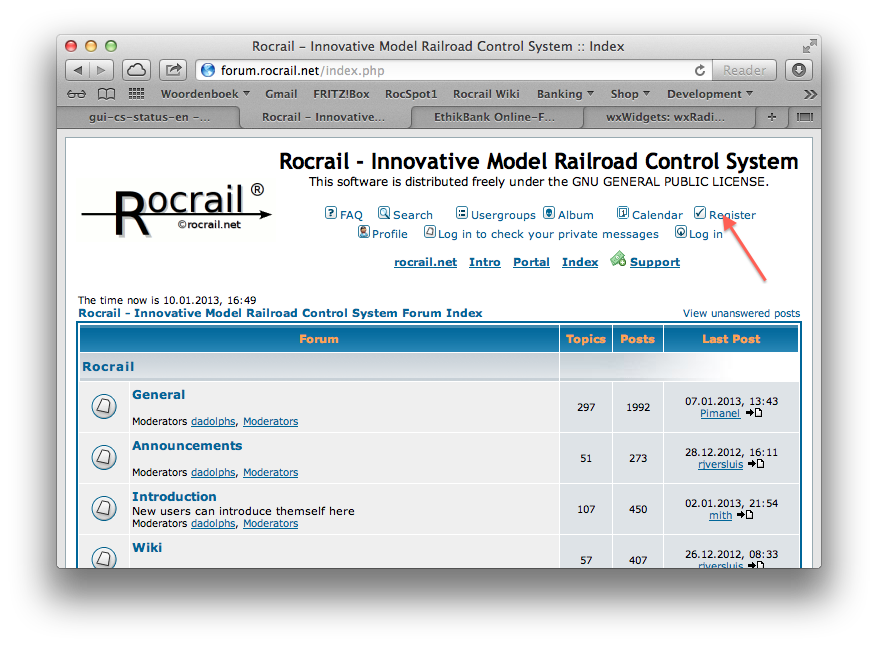Click the Support money icon

click(x=618, y=260)
